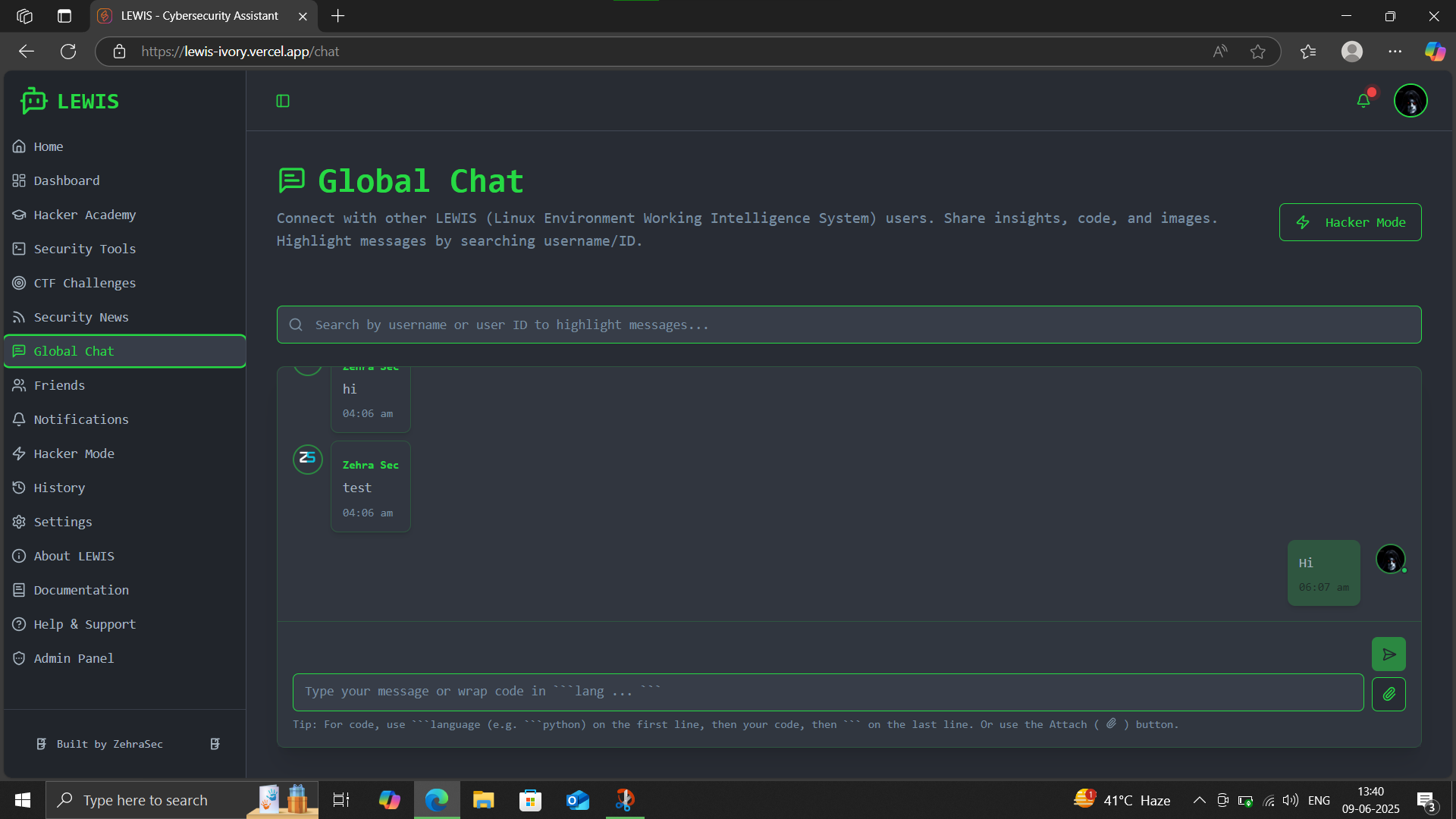The width and height of the screenshot is (1456, 819).
Task: Open browser Settings and more menu
Action: (x=1395, y=52)
